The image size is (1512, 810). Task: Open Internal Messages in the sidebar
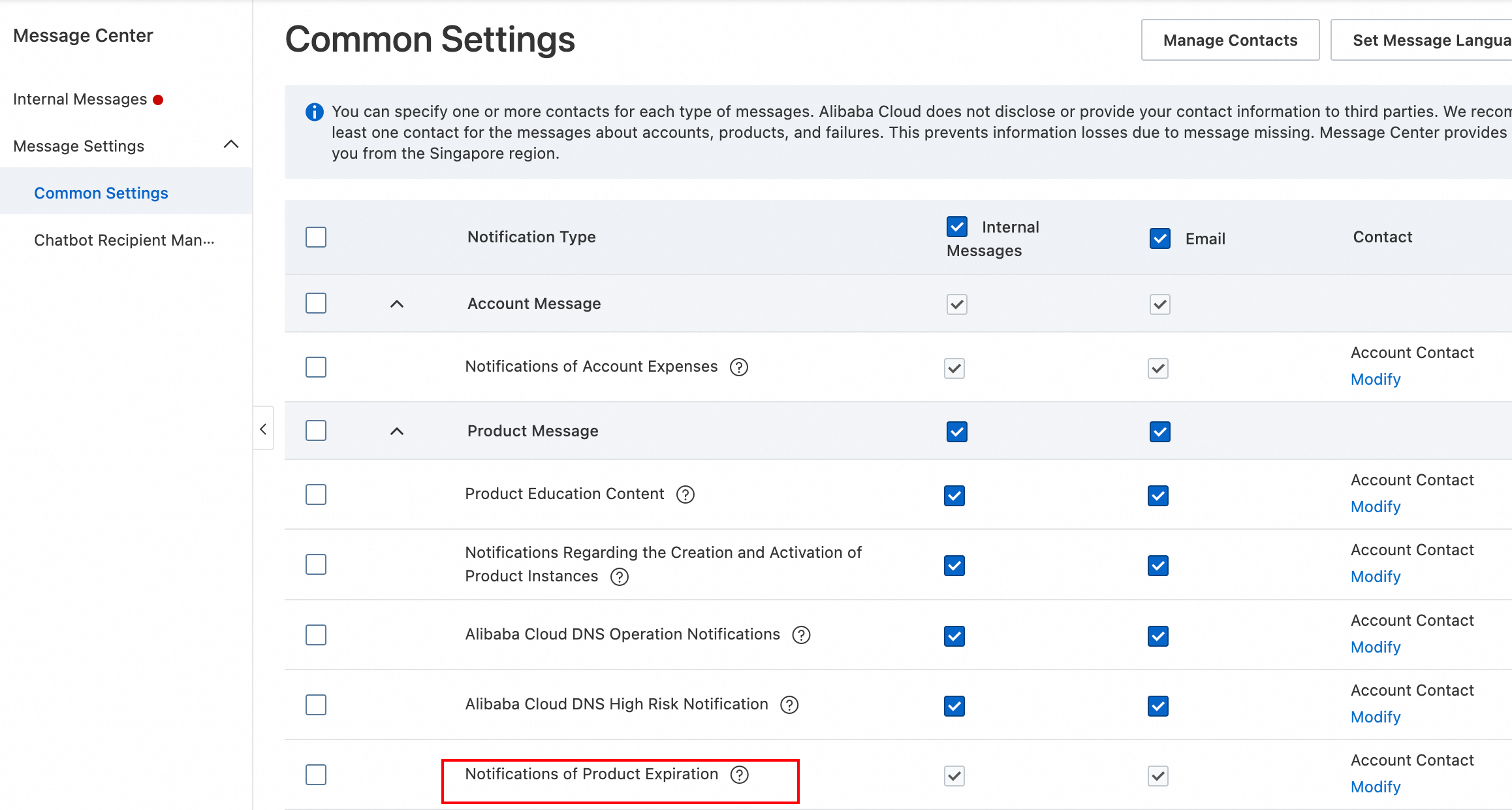(80, 99)
